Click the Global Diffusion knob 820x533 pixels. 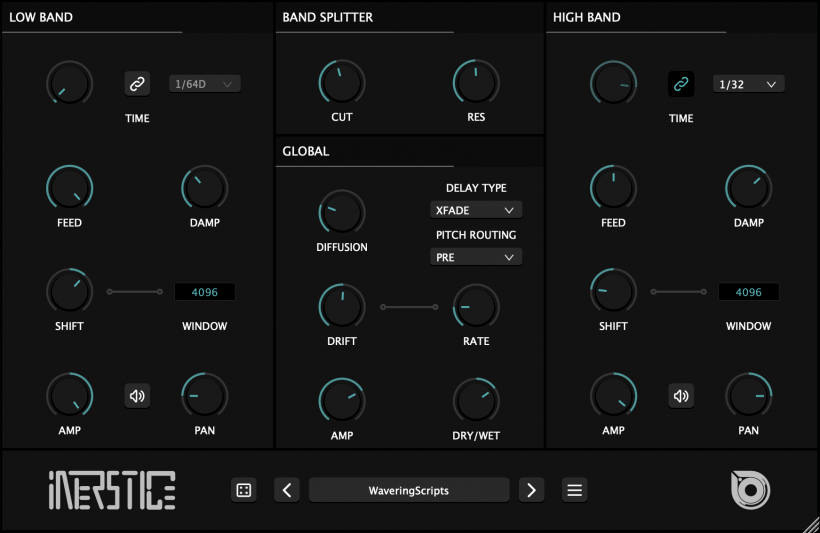[x=342, y=212]
